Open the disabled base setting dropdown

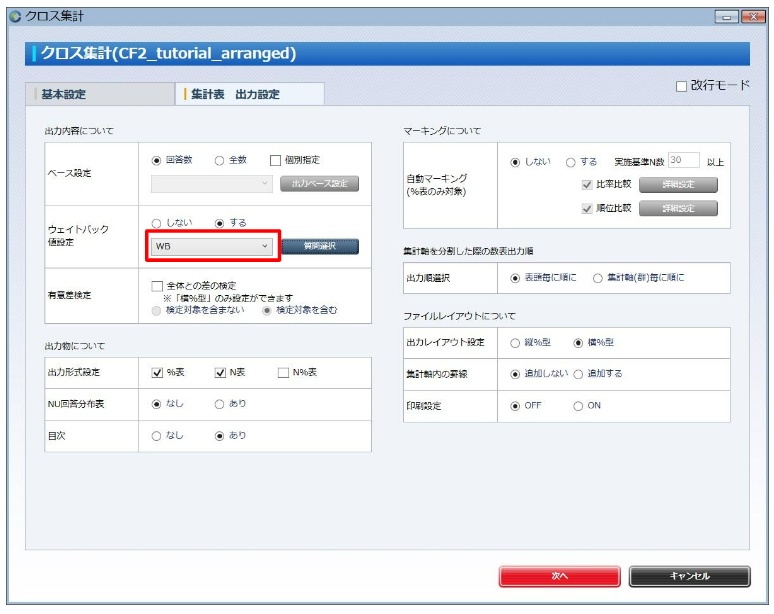212,184
